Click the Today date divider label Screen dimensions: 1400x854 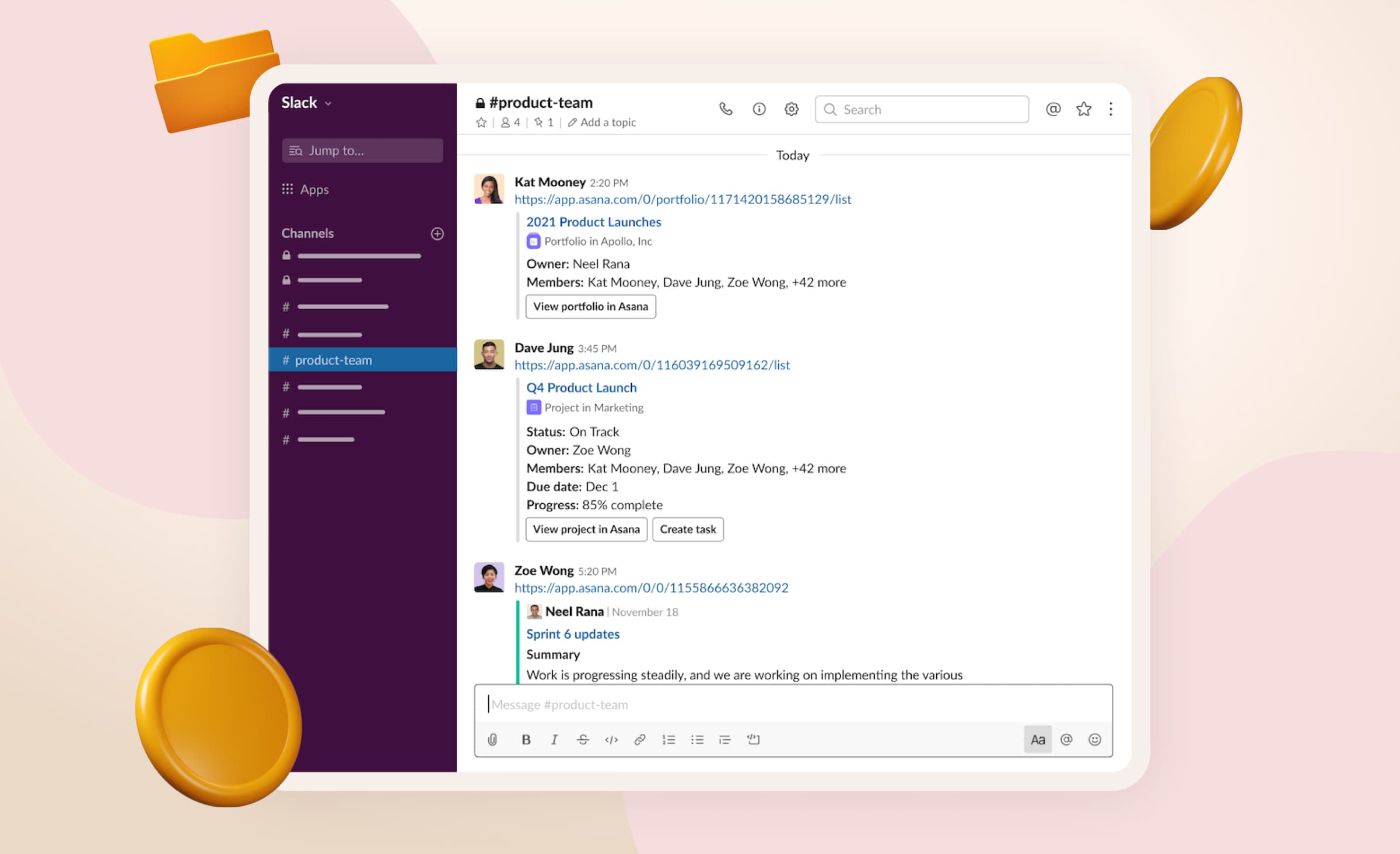point(793,155)
